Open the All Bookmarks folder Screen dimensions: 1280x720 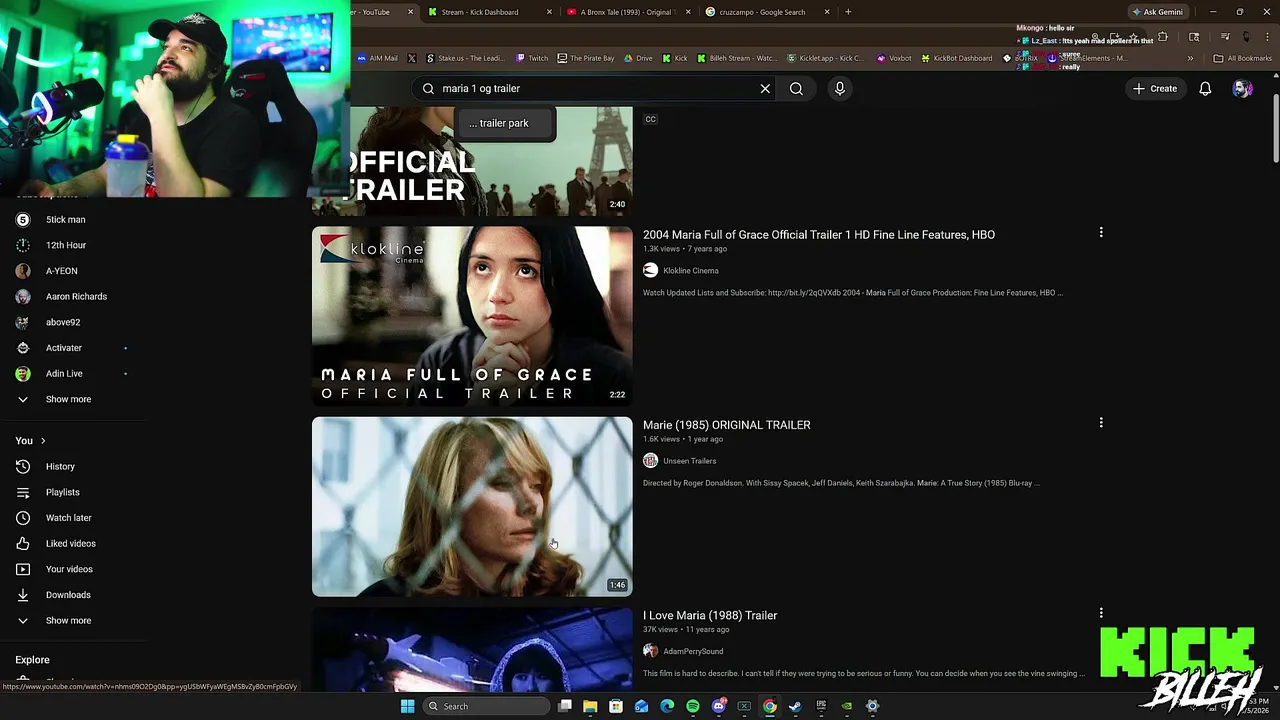point(1242,58)
